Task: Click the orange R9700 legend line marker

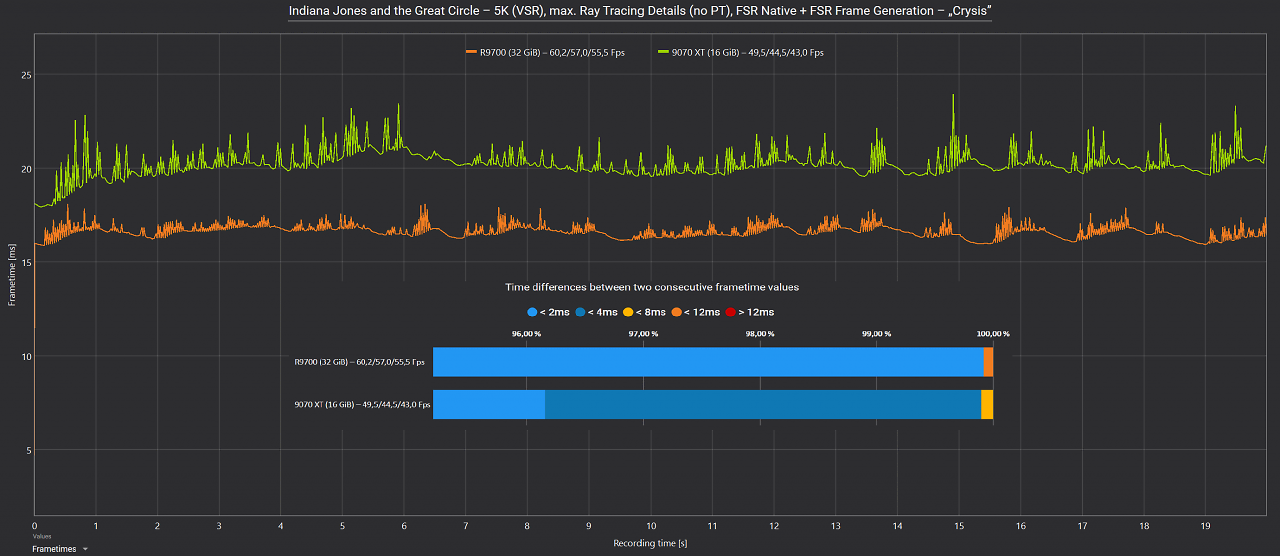Action: pos(471,52)
